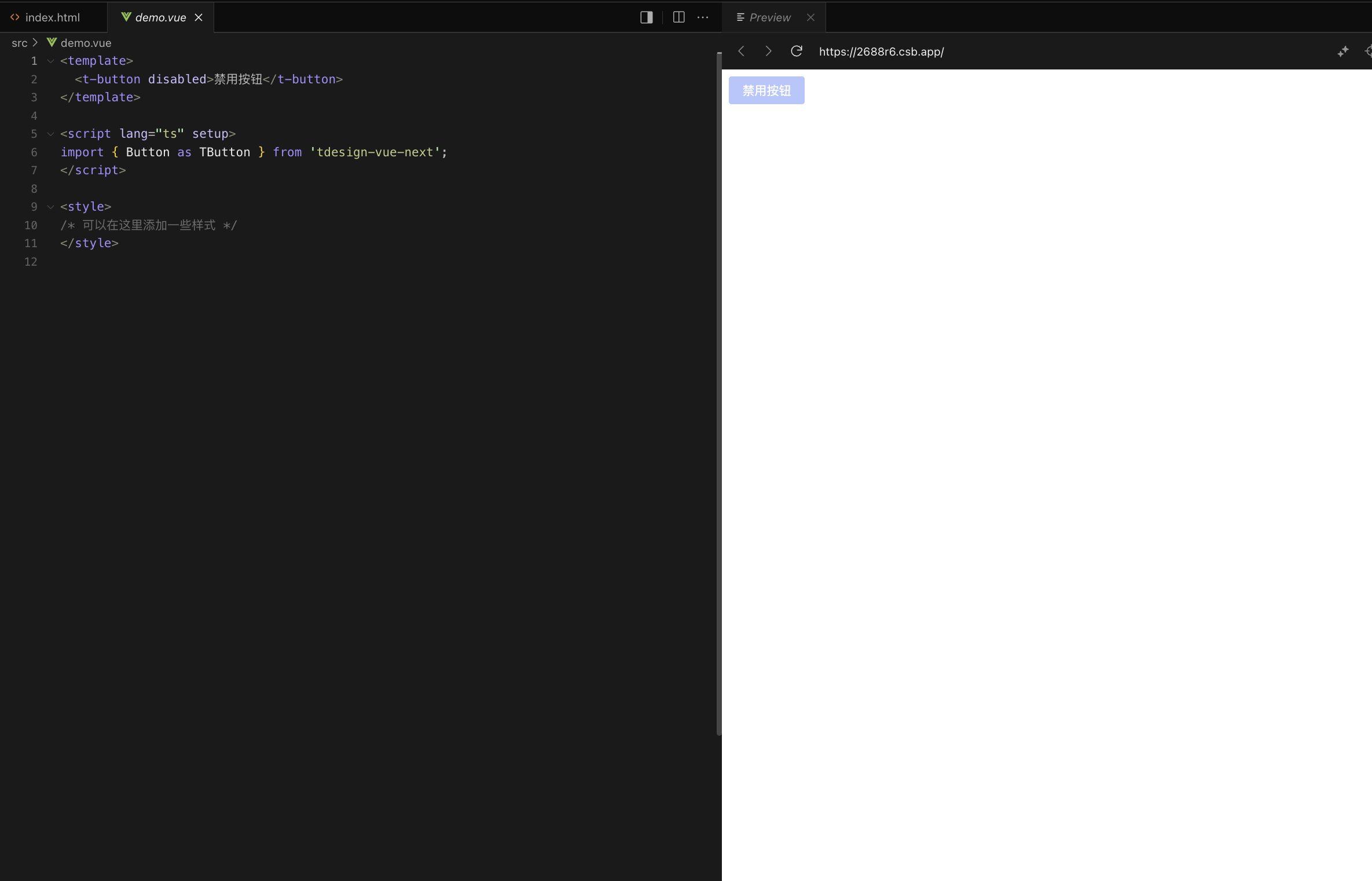Screen dimensions: 1372x881
Task: Click the forward navigation arrow in preview
Action: coord(768,51)
